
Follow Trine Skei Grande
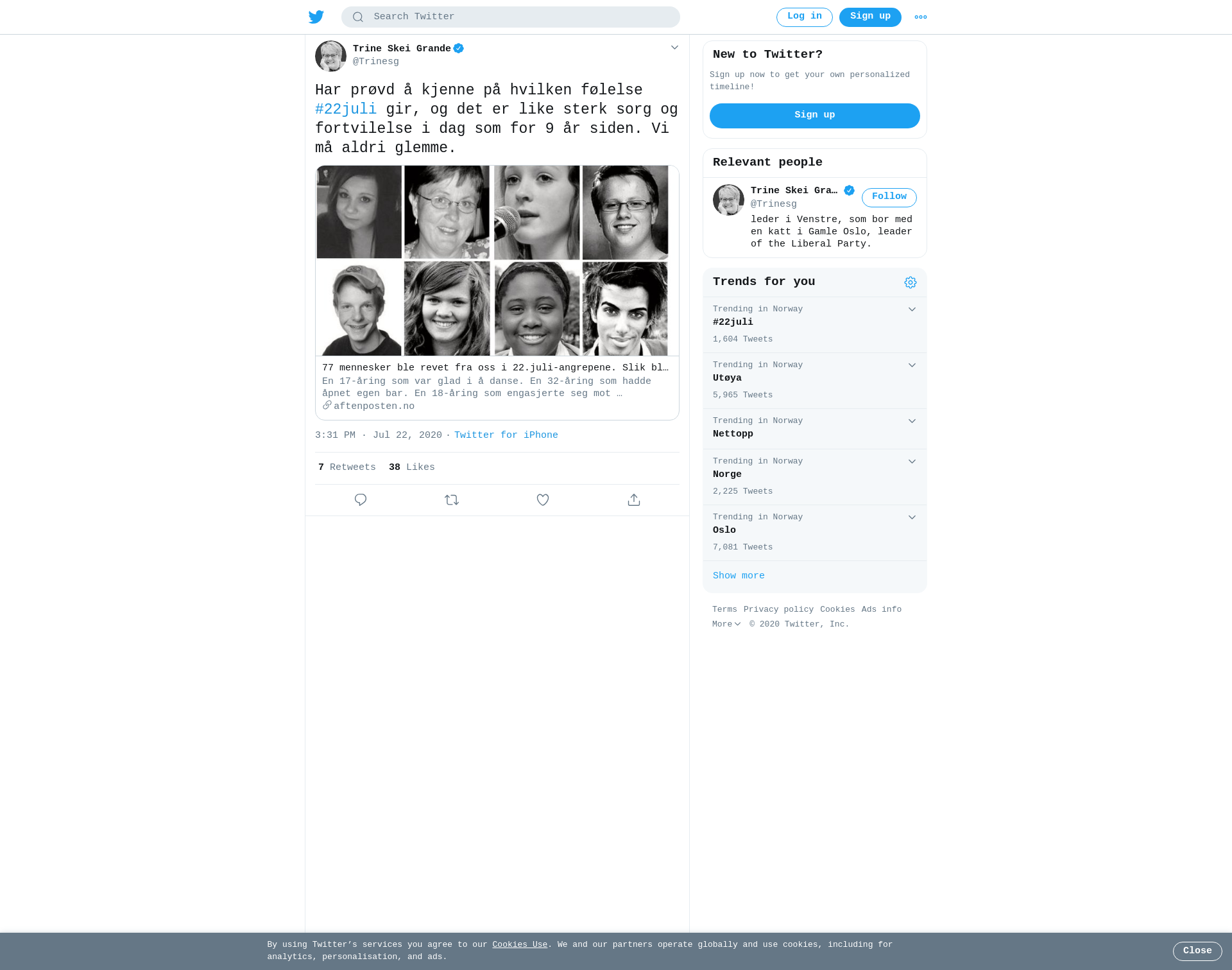[889, 197]
